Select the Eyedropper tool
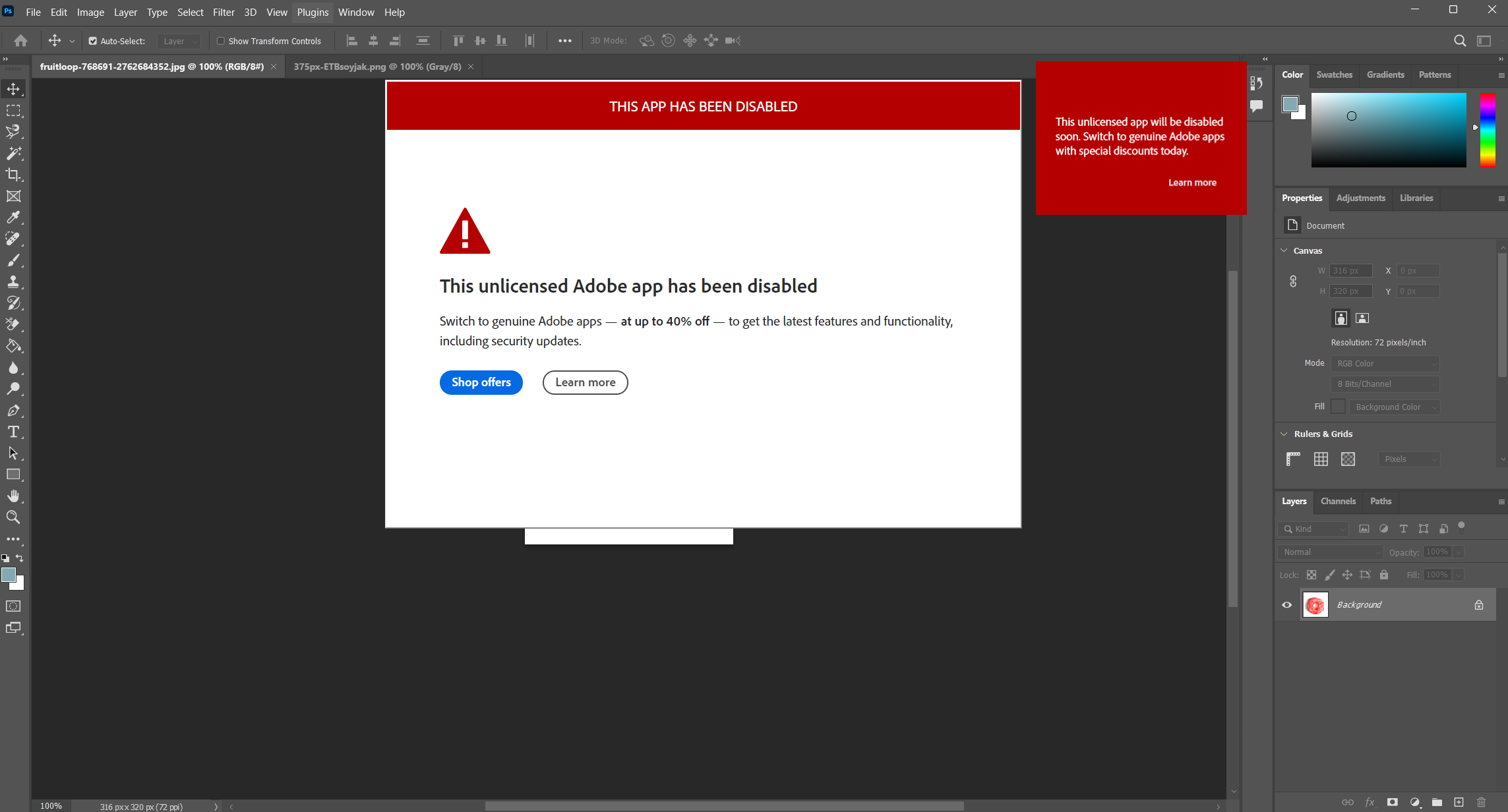Screen dimensions: 1508x812 (13, 217)
